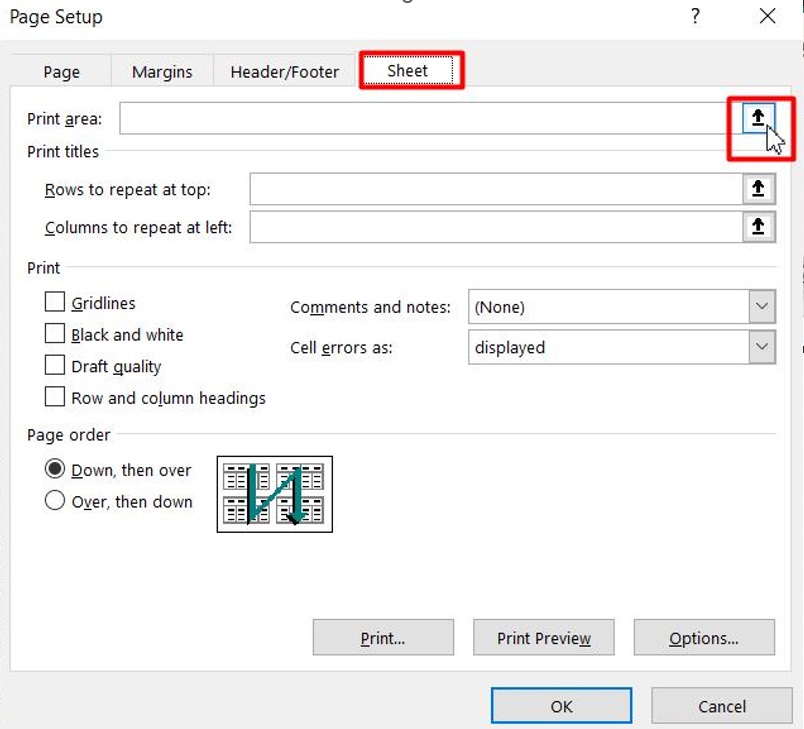Screen dimensions: 804x729
Task: Click the Print area collapse dialog icon
Action: coord(758,118)
